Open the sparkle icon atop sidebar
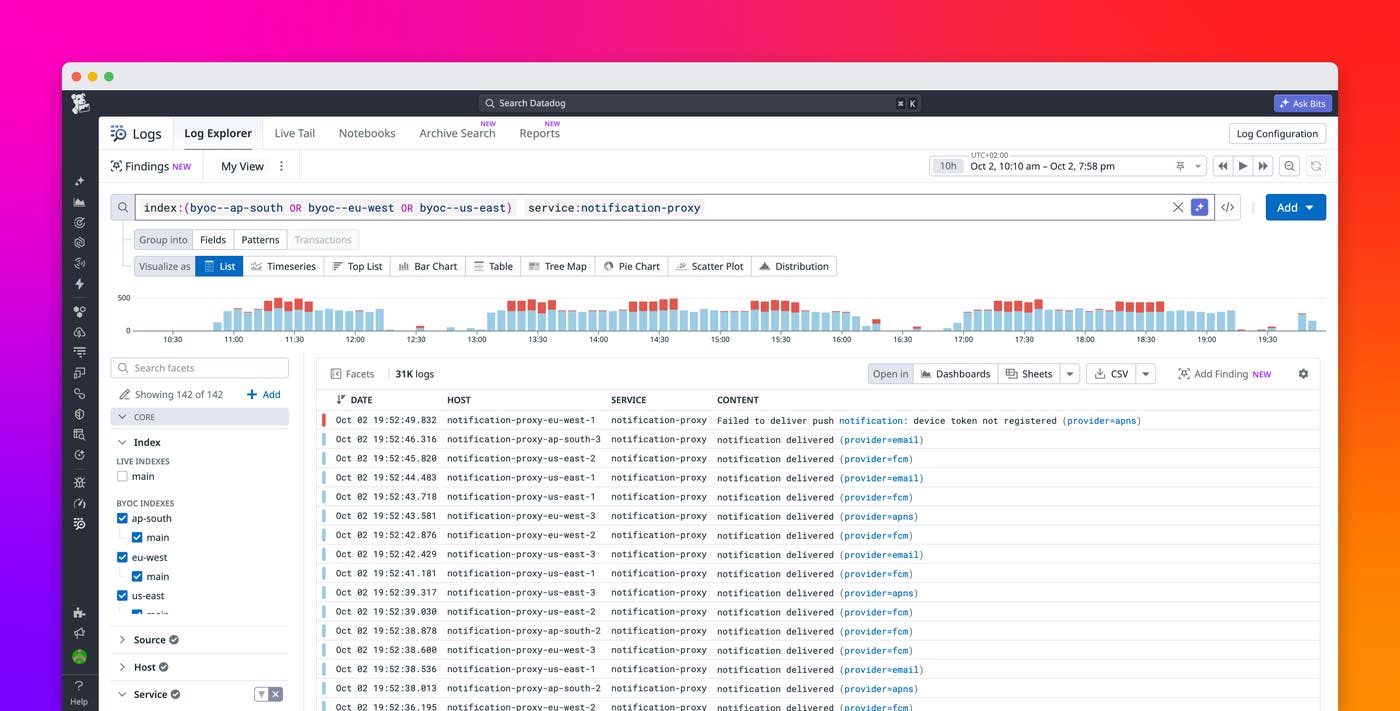This screenshot has width=1400, height=711. click(79, 181)
